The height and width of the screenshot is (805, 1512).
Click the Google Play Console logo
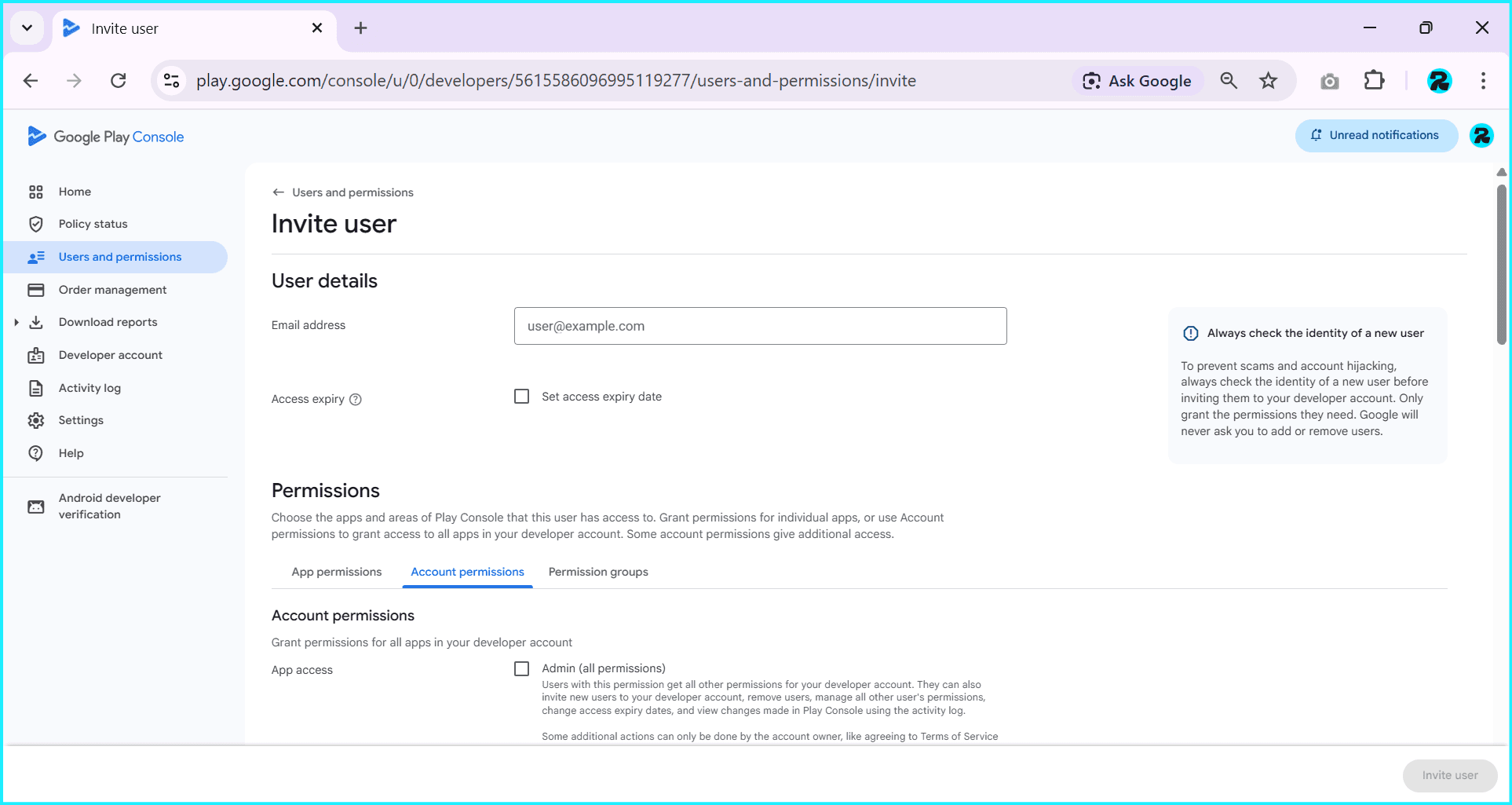(105, 137)
